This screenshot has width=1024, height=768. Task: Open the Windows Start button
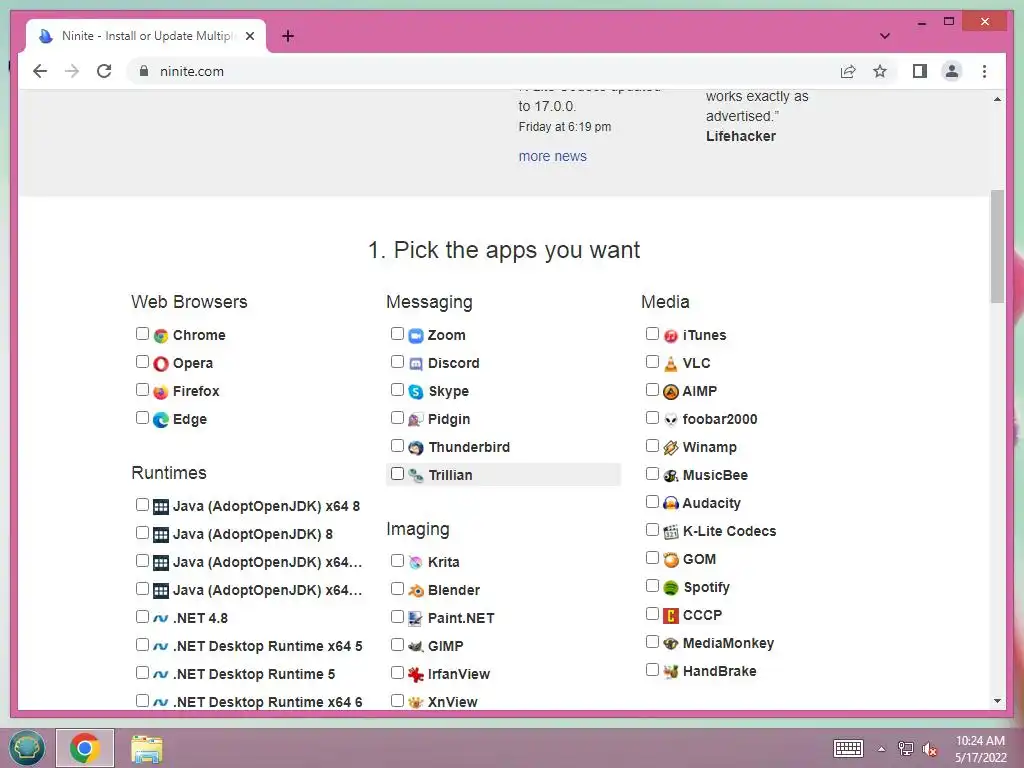point(26,748)
